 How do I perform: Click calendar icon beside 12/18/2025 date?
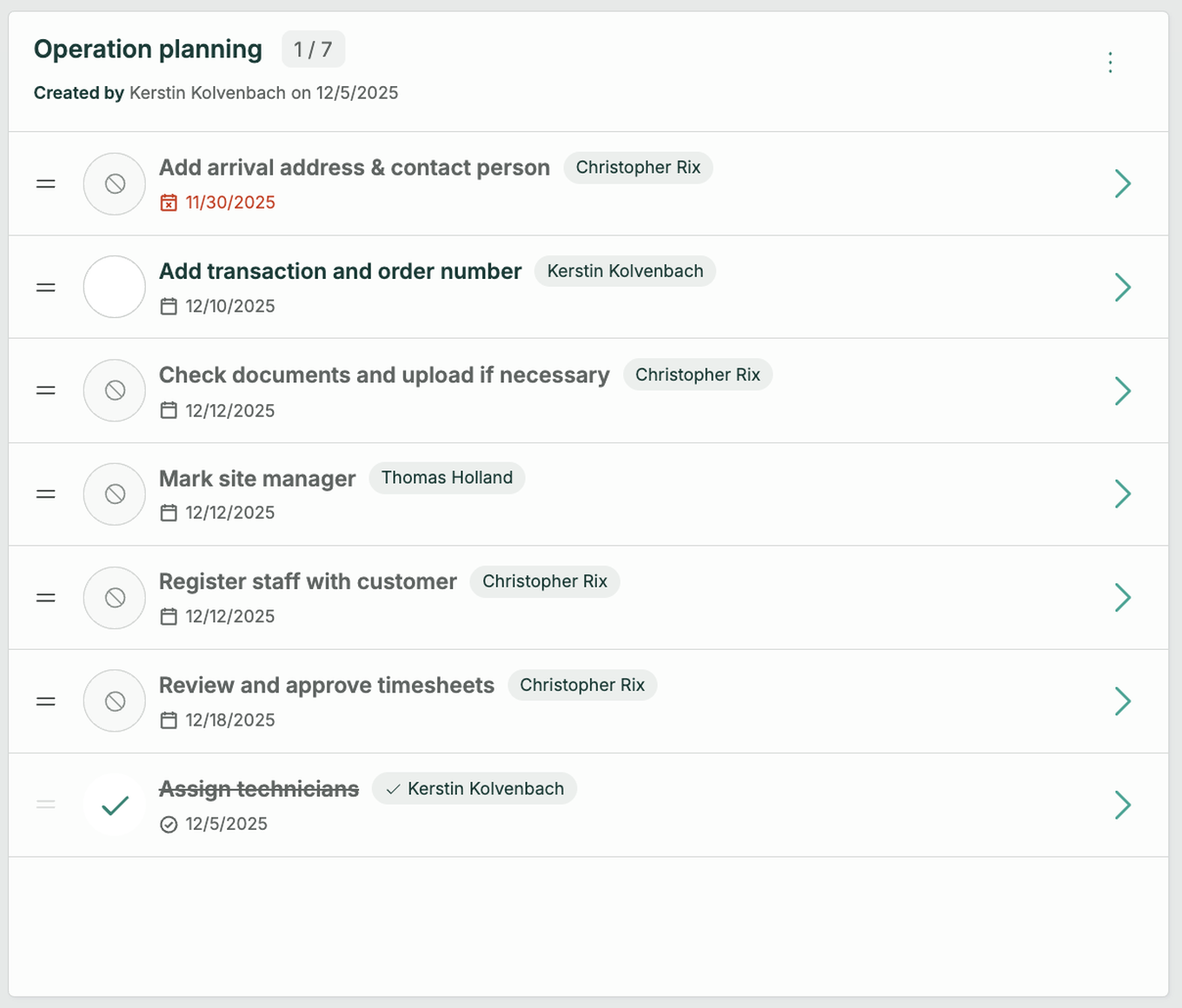click(x=169, y=720)
